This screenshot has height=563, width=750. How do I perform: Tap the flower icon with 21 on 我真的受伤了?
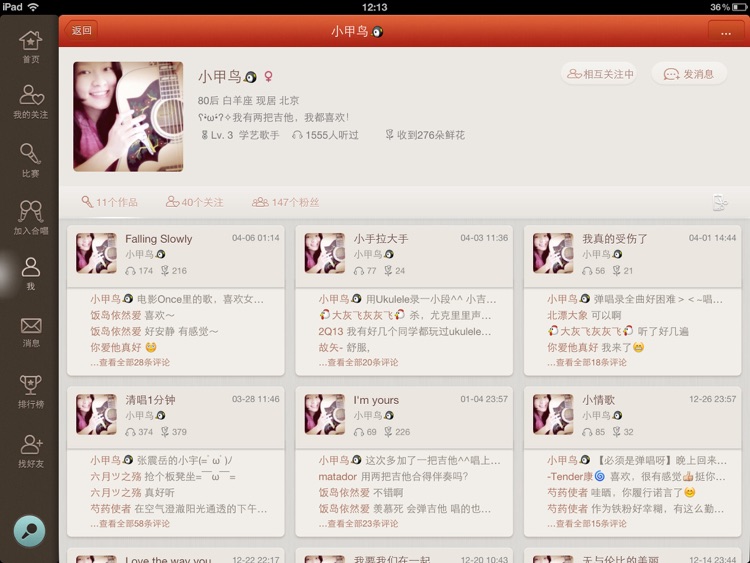(x=617, y=271)
